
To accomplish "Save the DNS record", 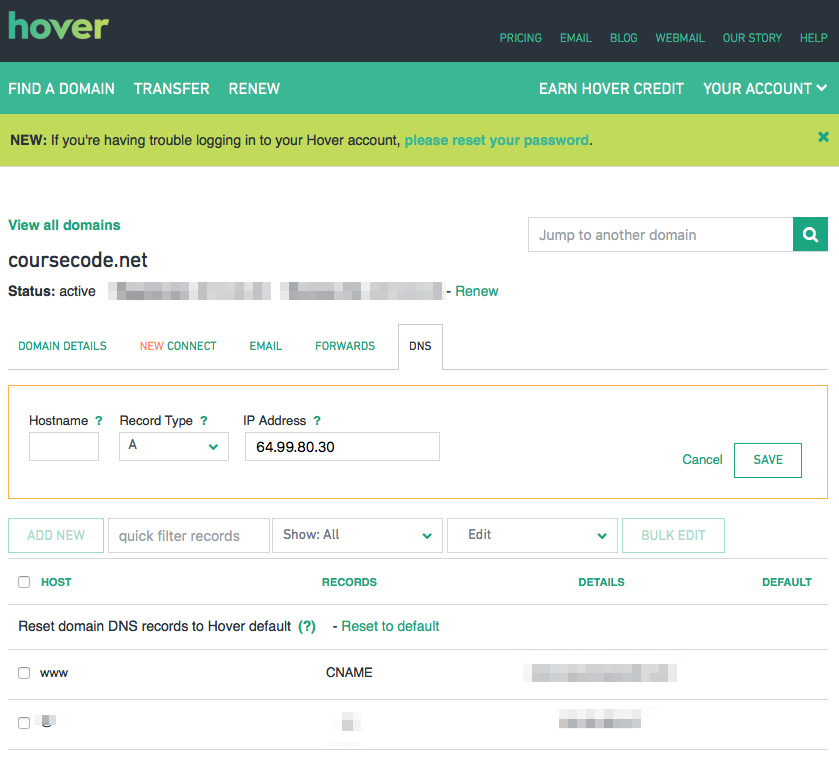I will pyautogui.click(x=768, y=460).
